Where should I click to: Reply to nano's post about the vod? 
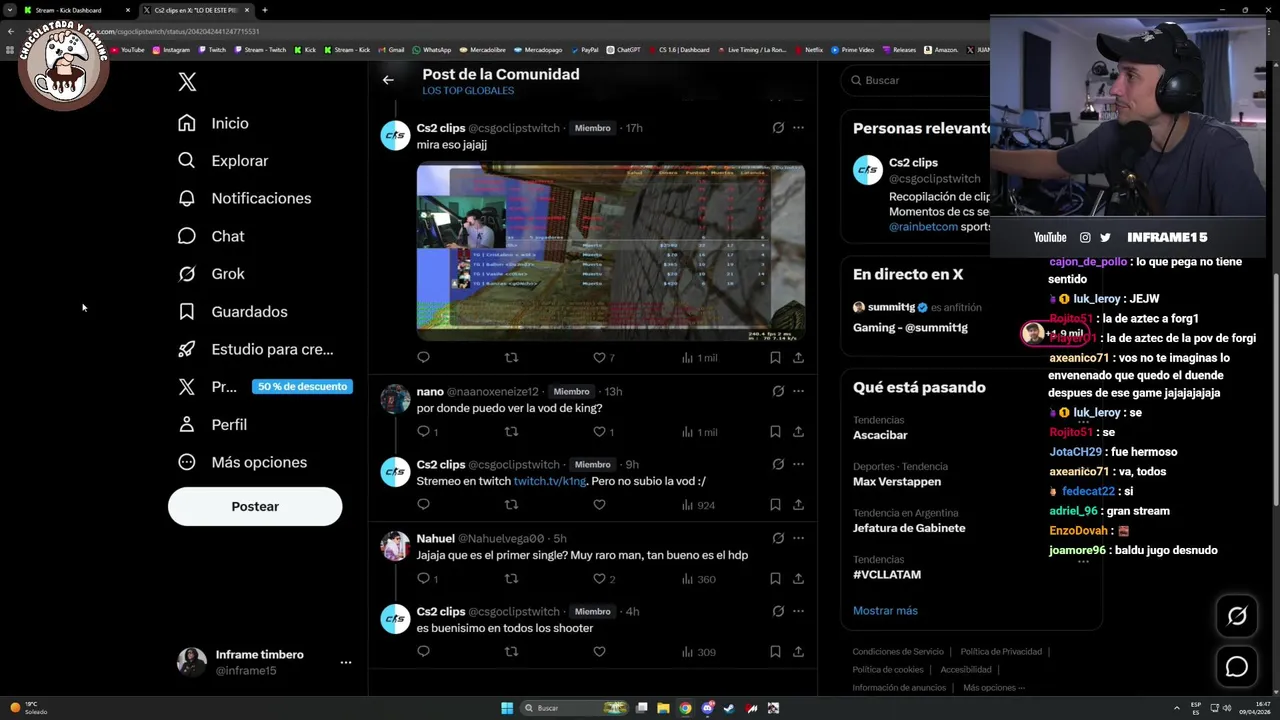point(427,432)
